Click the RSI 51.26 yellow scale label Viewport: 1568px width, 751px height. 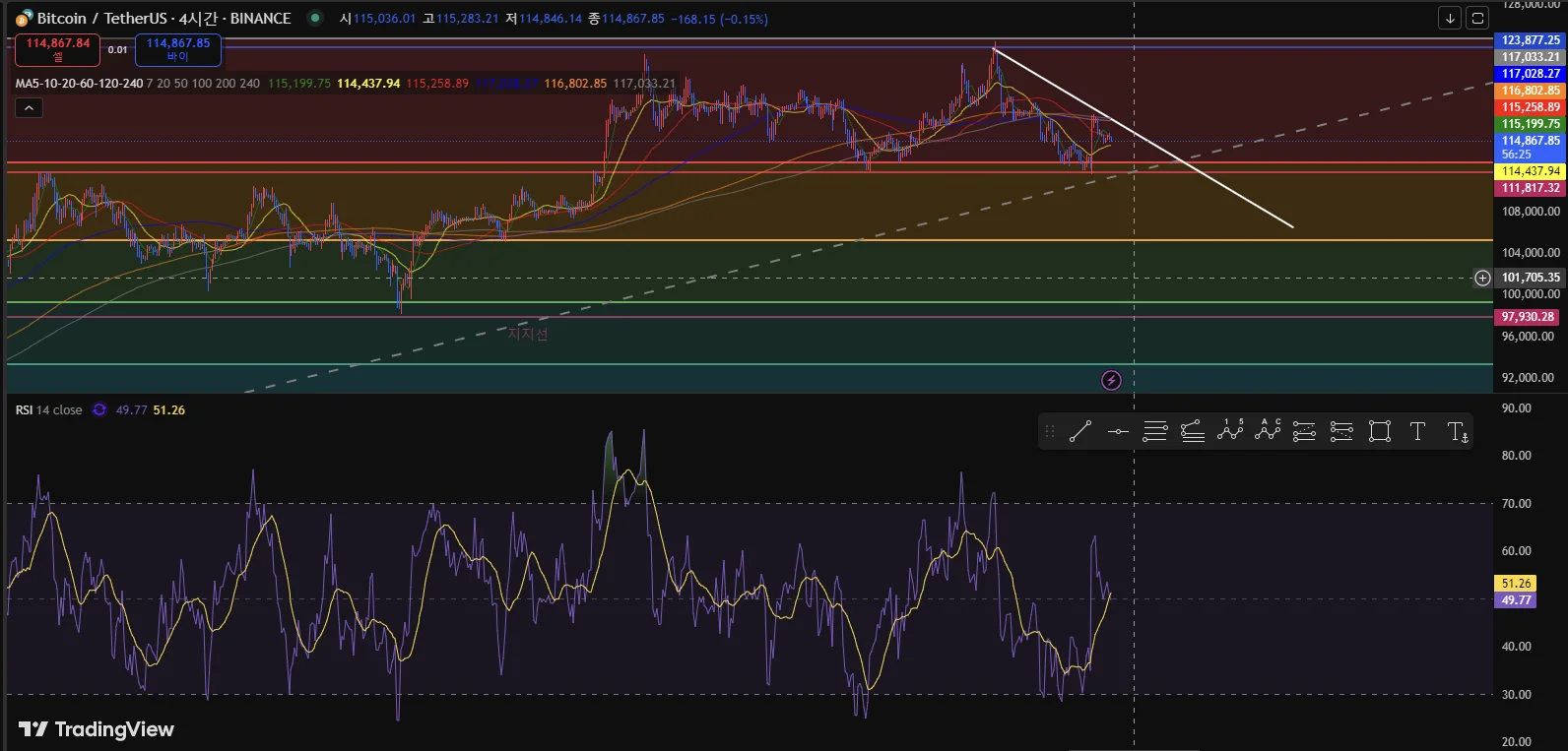(x=1517, y=584)
